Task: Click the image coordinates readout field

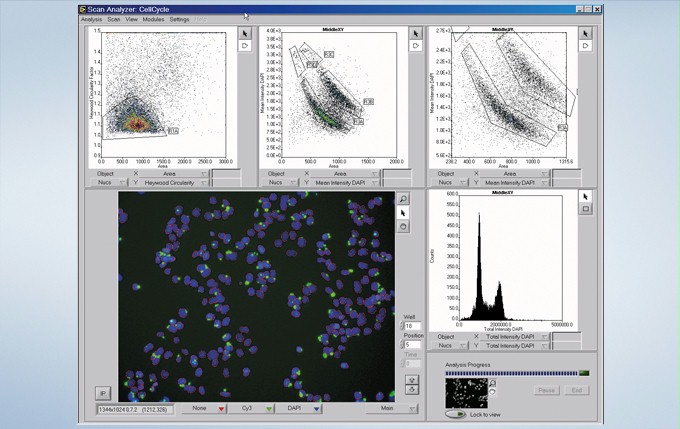Action: 135,409
